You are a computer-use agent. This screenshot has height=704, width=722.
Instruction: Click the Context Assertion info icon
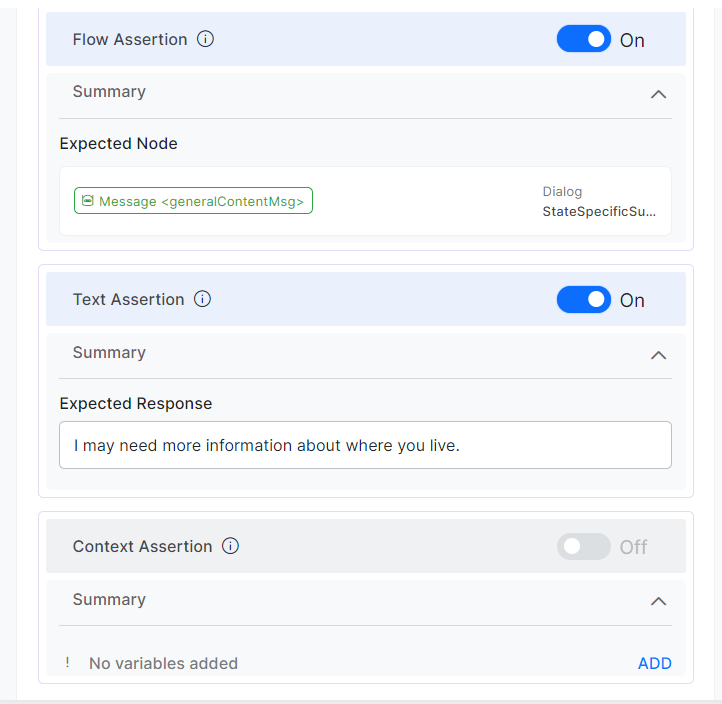(x=230, y=546)
